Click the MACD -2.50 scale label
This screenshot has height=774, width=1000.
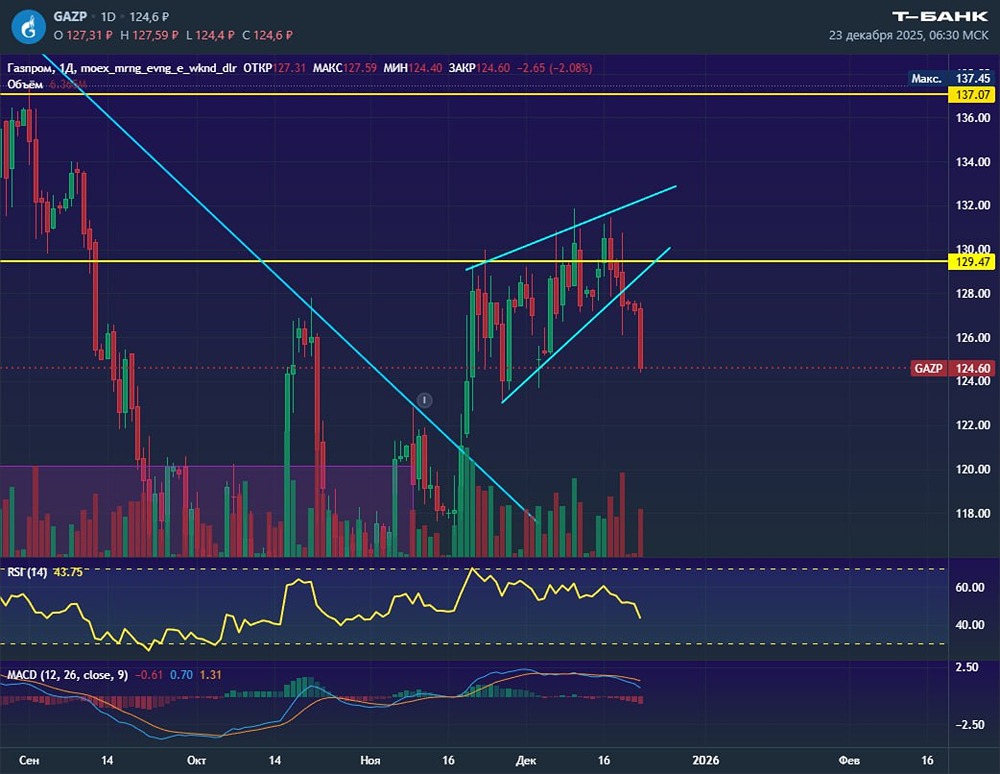point(969,725)
